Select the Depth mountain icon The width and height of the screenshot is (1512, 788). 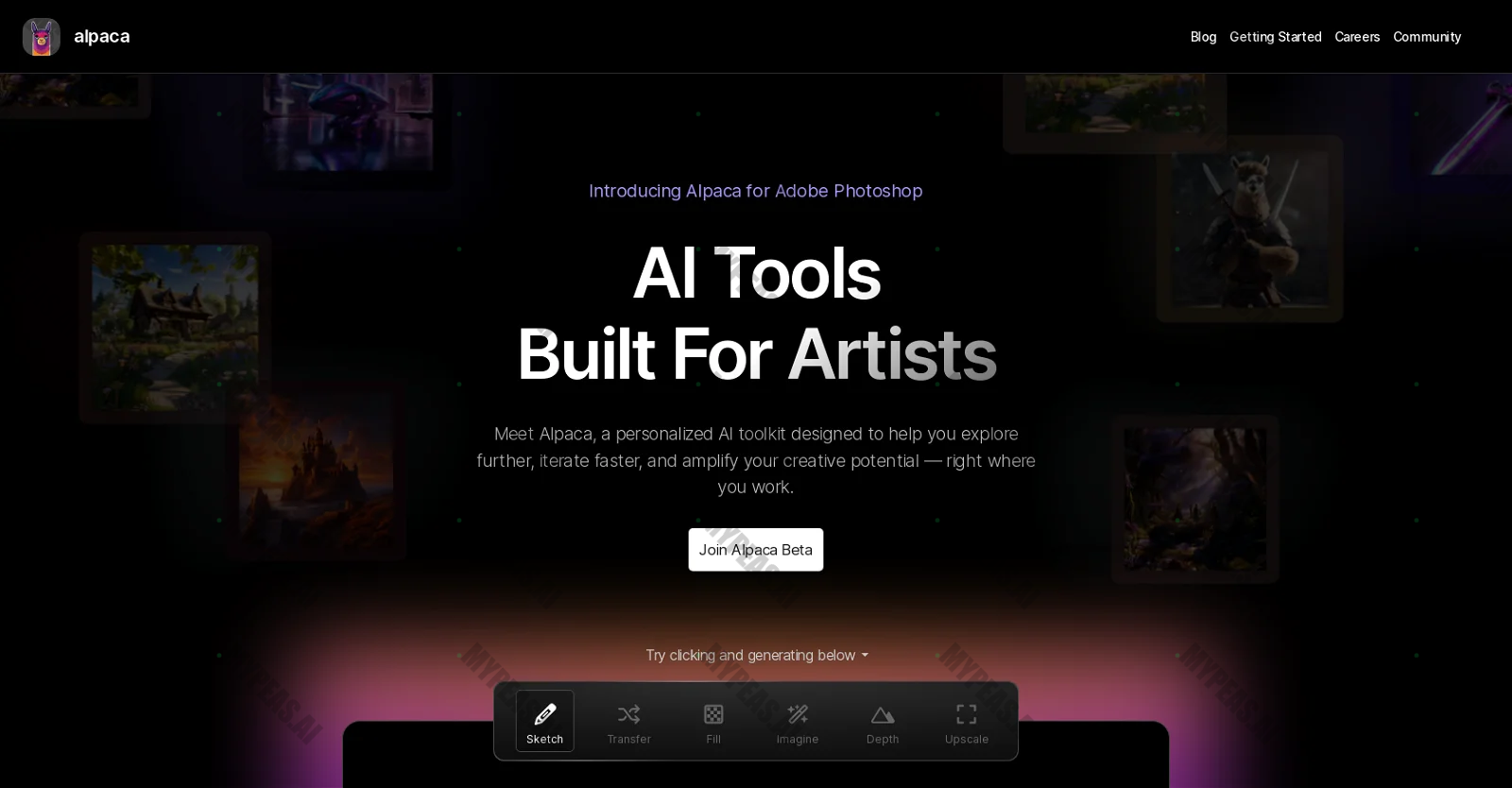pyautogui.click(x=883, y=714)
